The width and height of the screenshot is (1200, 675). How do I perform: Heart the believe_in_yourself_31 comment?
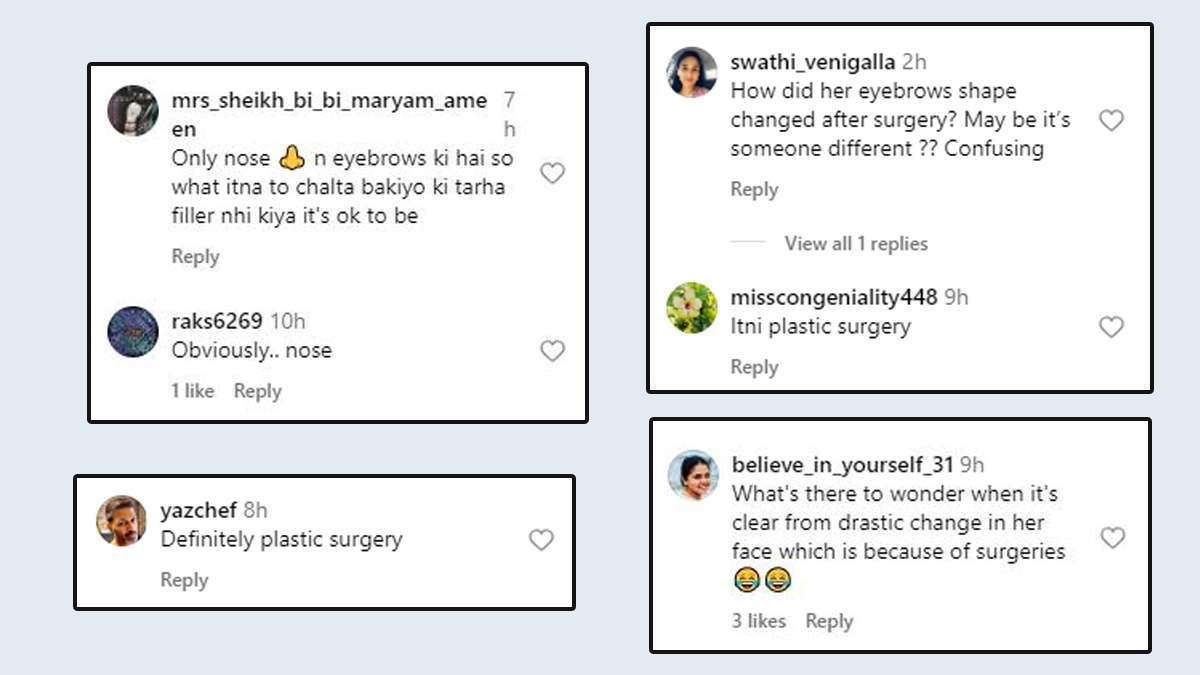pyautogui.click(x=1113, y=538)
